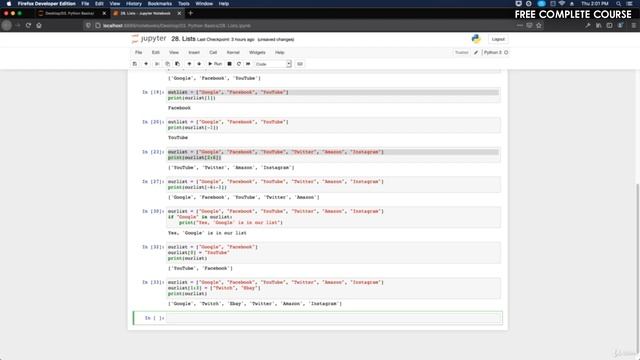The width and height of the screenshot is (640, 360).
Task: Open Firefox Tools menu in menu bar
Action: pos(184,4)
